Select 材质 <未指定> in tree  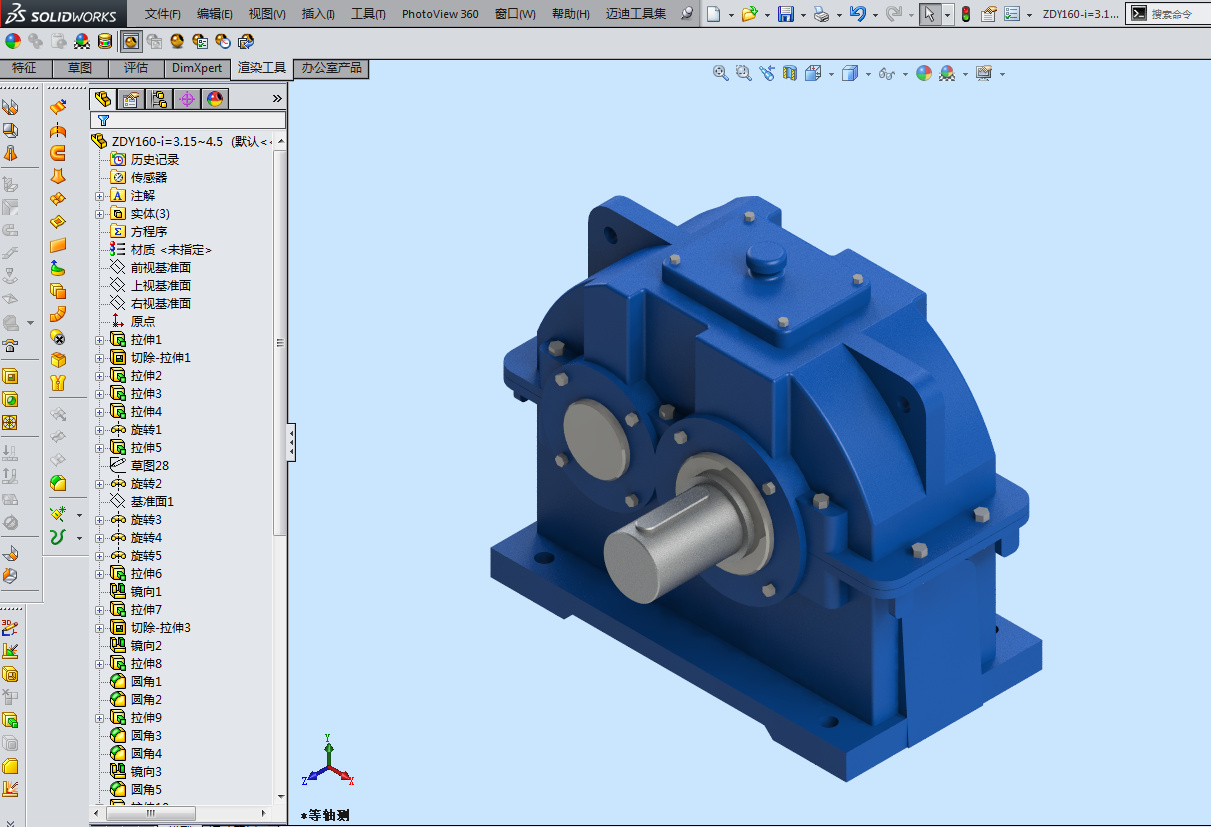[x=171, y=250]
